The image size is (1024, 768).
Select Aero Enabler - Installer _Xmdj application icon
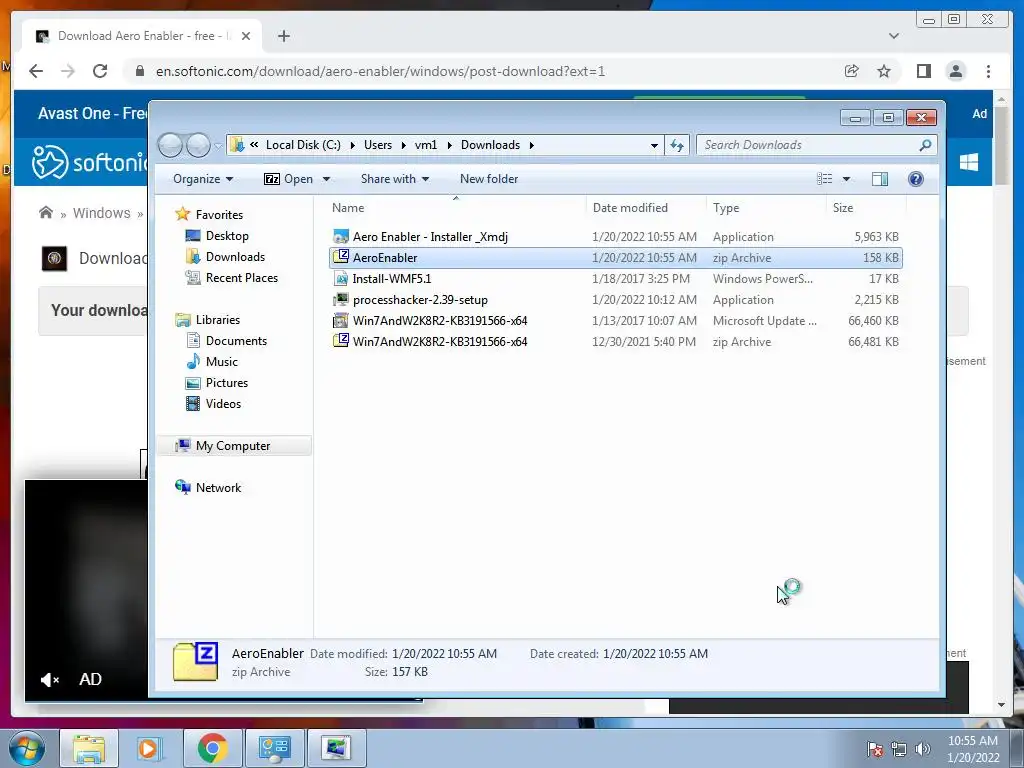click(341, 236)
